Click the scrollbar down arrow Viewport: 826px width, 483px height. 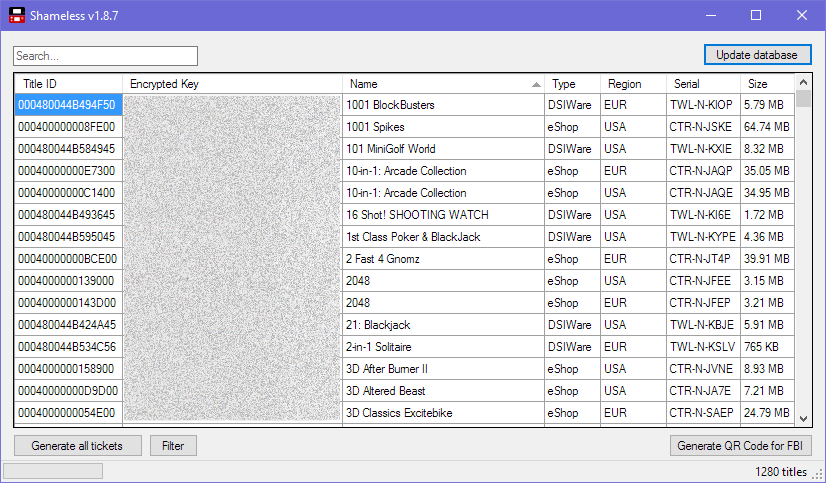(x=803, y=419)
